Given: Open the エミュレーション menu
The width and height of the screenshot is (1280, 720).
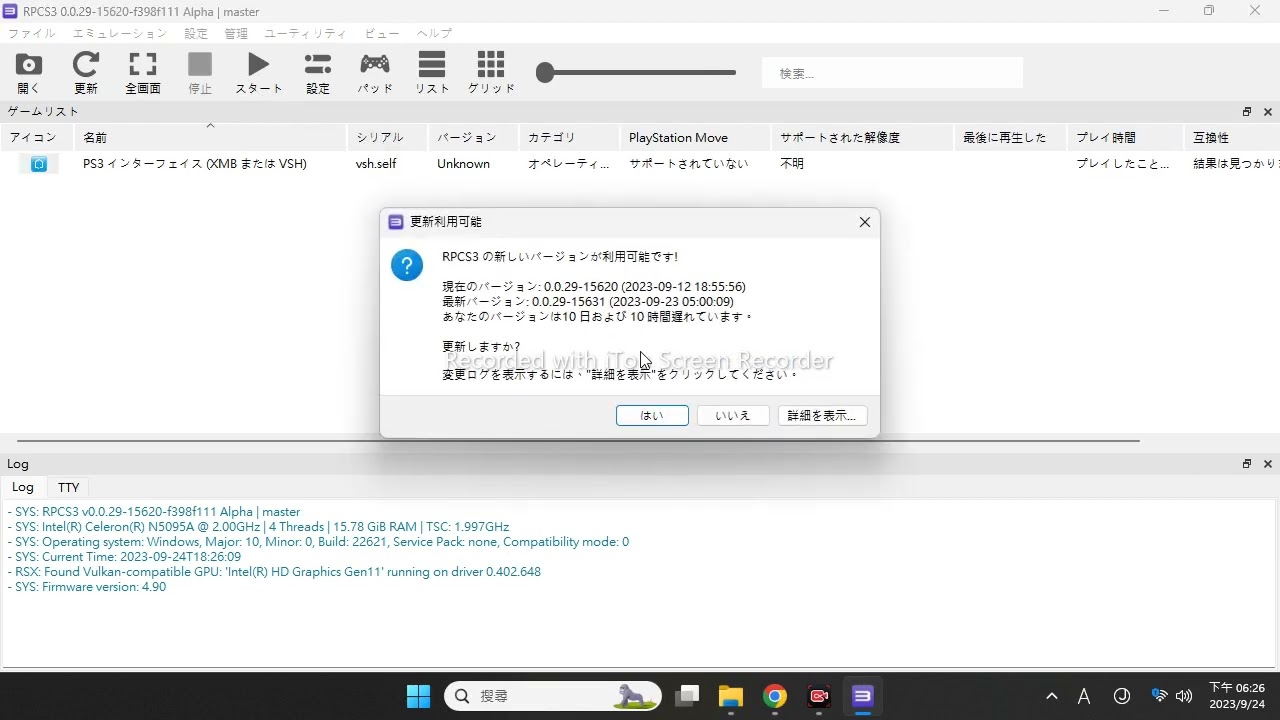Looking at the screenshot, I should [120, 33].
